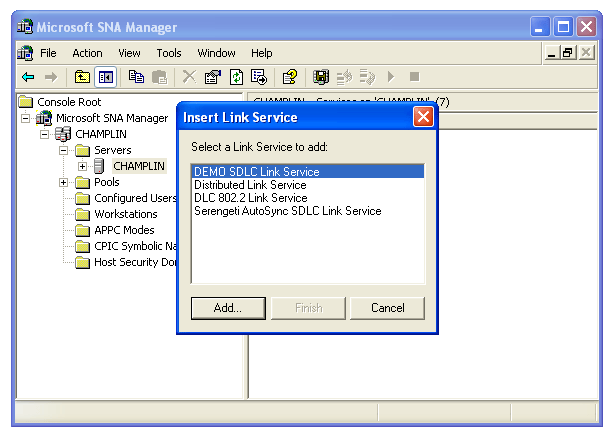Screen dimensions: 612x438
Task: Click the Pools folder icon
Action: tap(82, 182)
